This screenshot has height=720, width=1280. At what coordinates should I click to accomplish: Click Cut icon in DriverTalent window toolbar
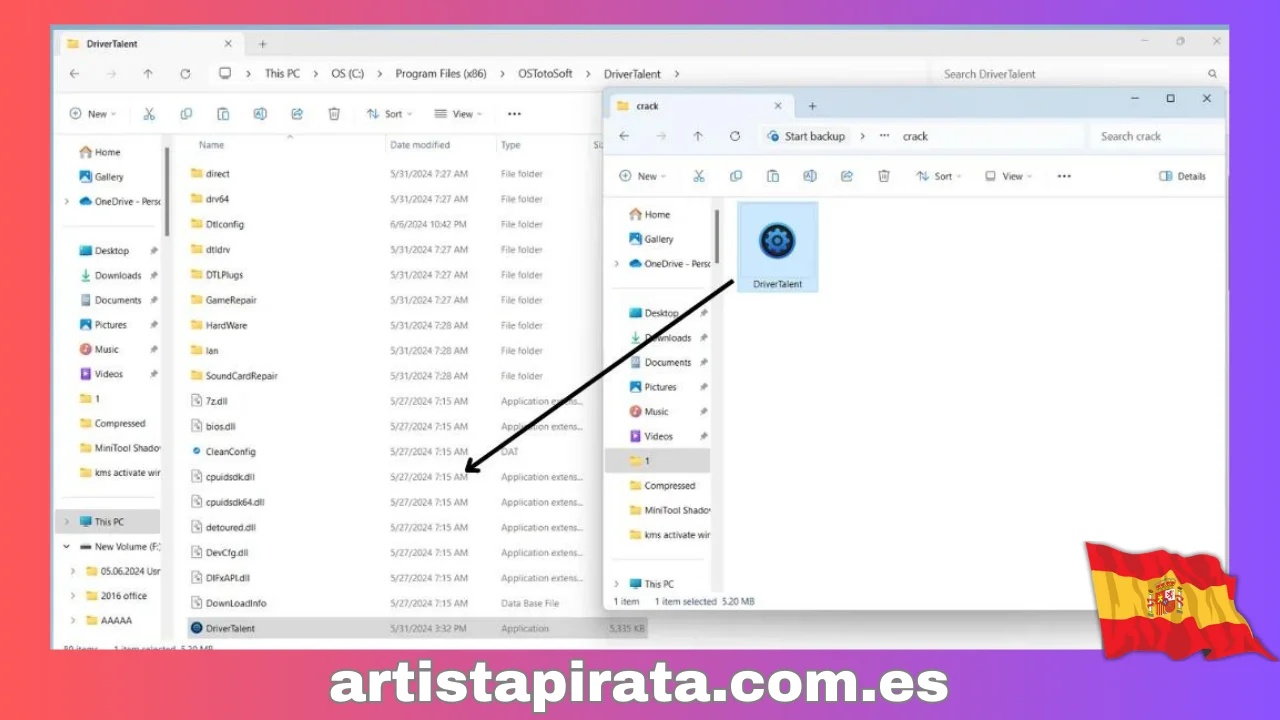coord(149,114)
